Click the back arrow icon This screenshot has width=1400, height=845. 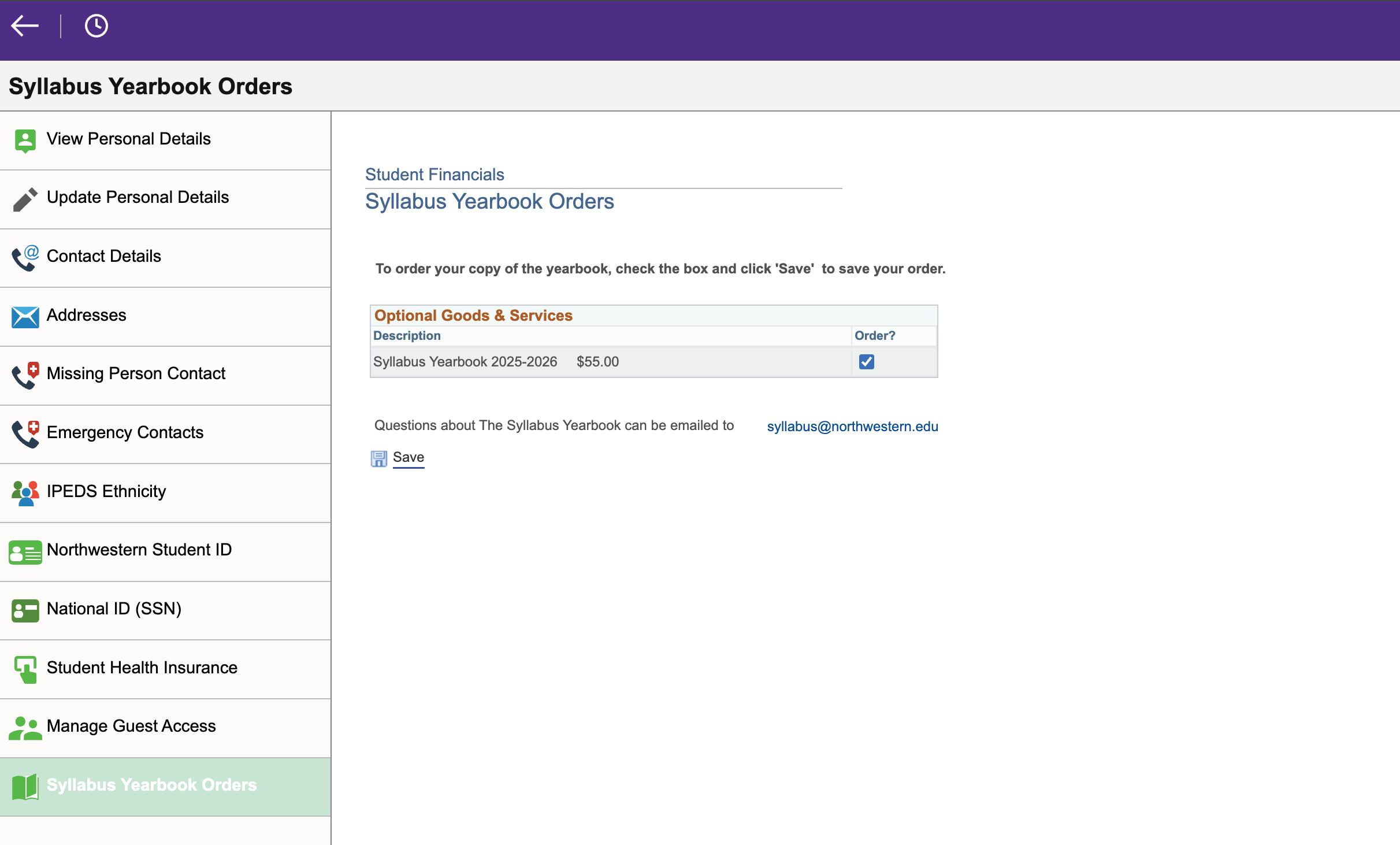(x=25, y=26)
